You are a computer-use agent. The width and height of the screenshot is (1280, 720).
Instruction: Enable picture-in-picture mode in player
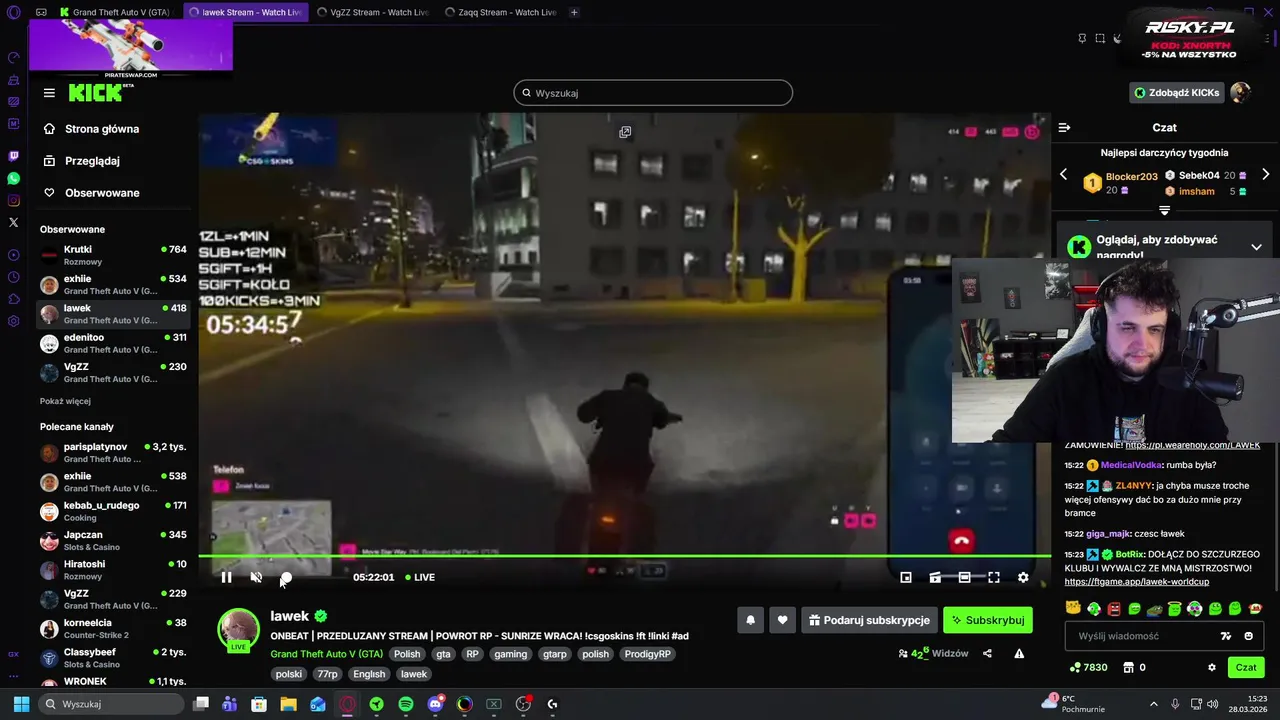click(906, 577)
